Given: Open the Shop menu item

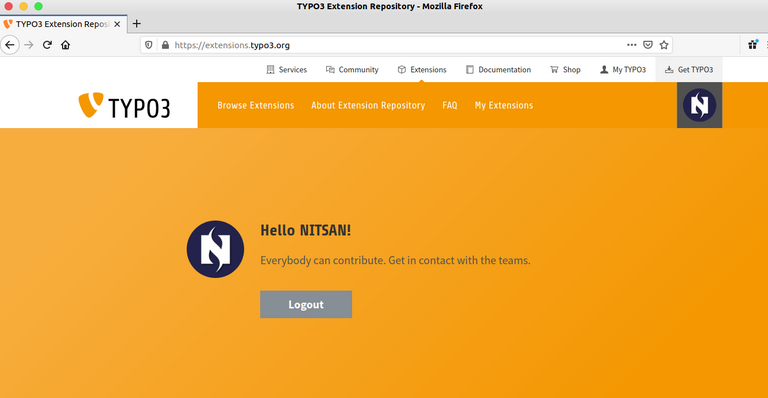Looking at the screenshot, I should [x=565, y=70].
